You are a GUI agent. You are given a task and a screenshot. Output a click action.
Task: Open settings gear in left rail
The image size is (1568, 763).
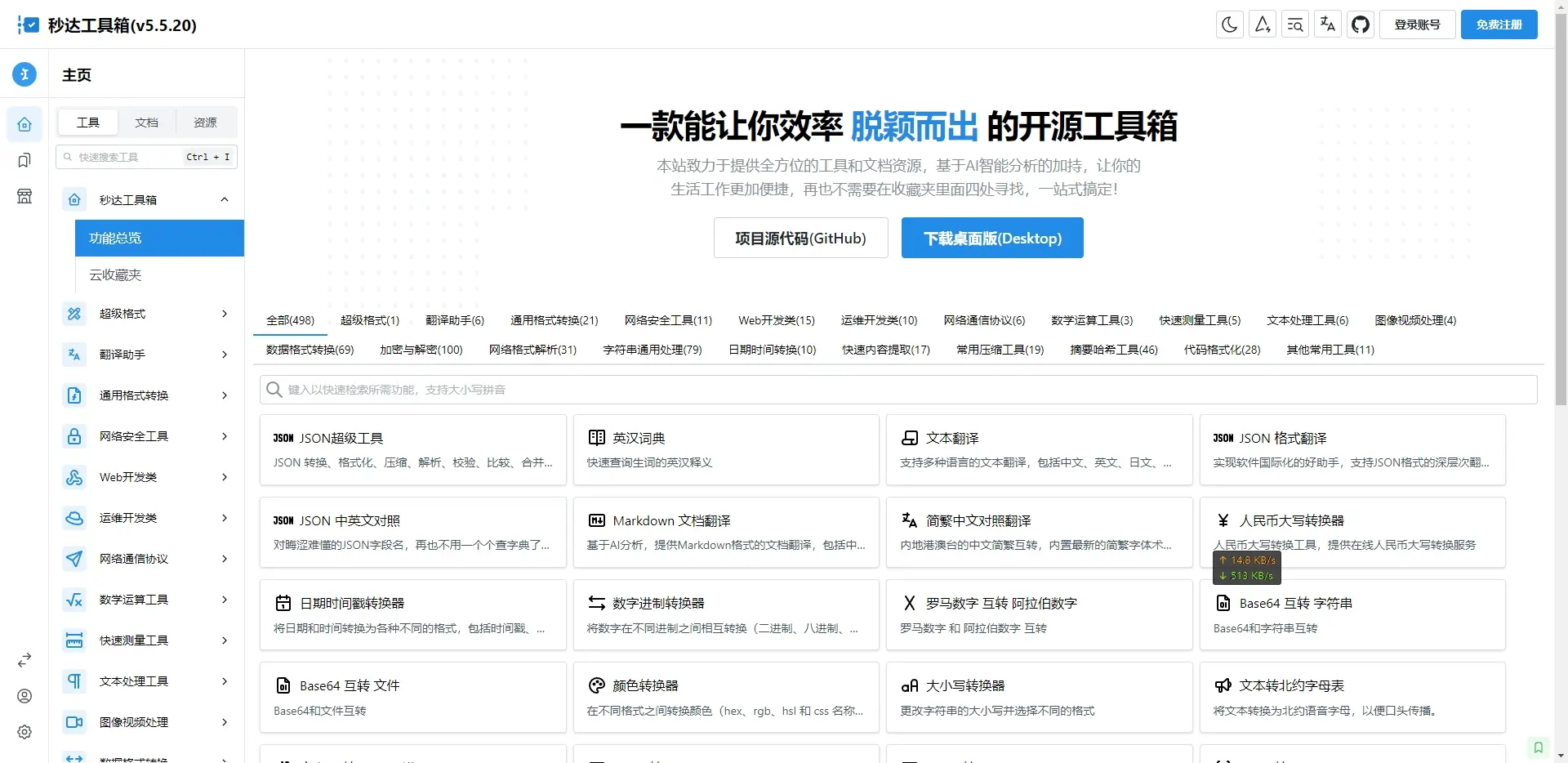coord(24,732)
